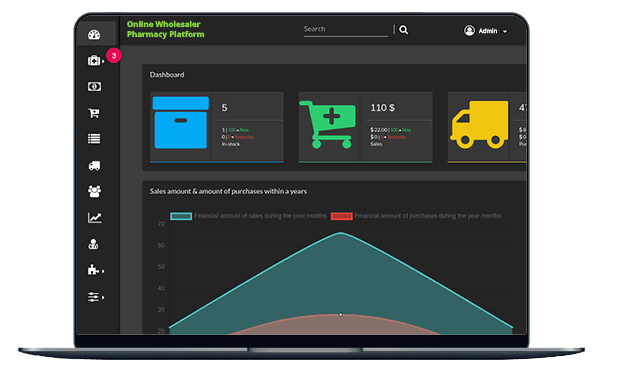Open the blue In-stock box card
Screen dimensions: 618x376
tap(217, 127)
